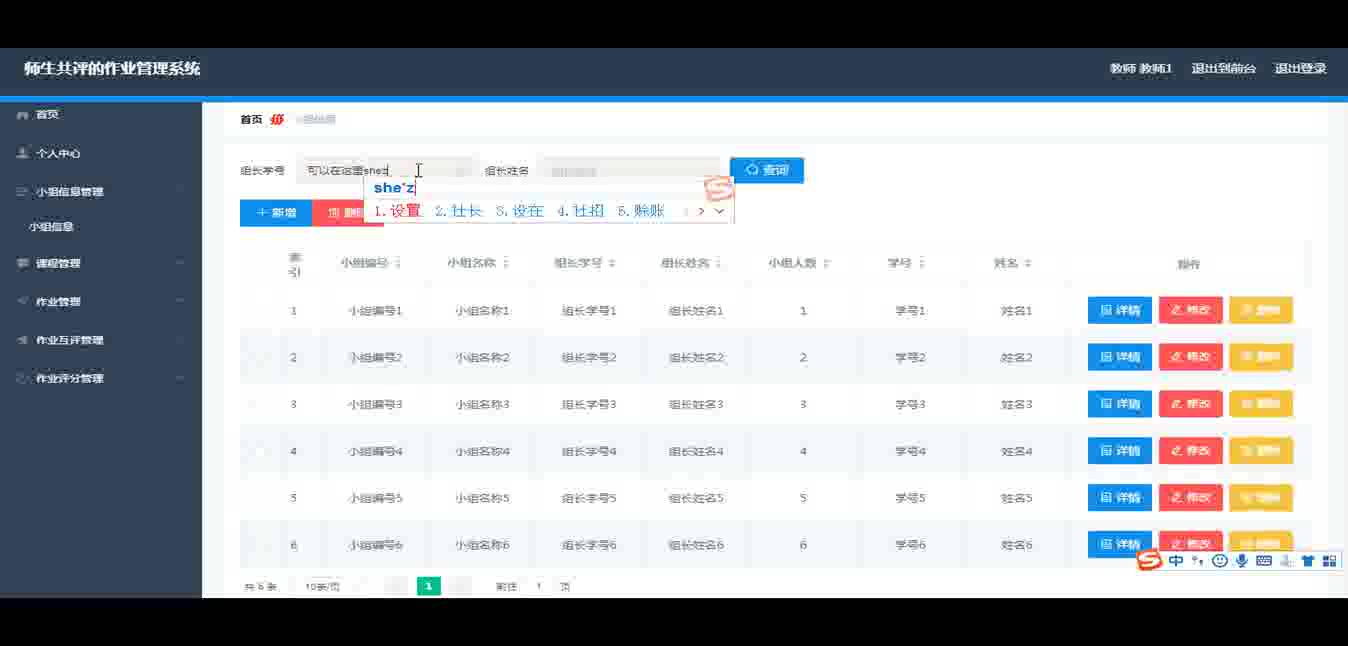Click the 组长姓名 search input field
This screenshot has width=1348, height=646.
coord(628,171)
